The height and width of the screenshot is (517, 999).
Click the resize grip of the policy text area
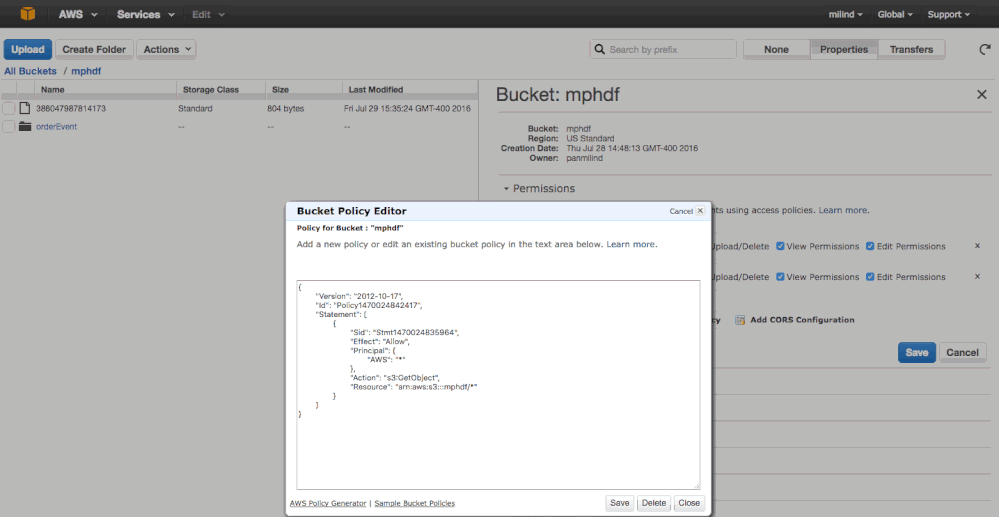tap(696, 485)
